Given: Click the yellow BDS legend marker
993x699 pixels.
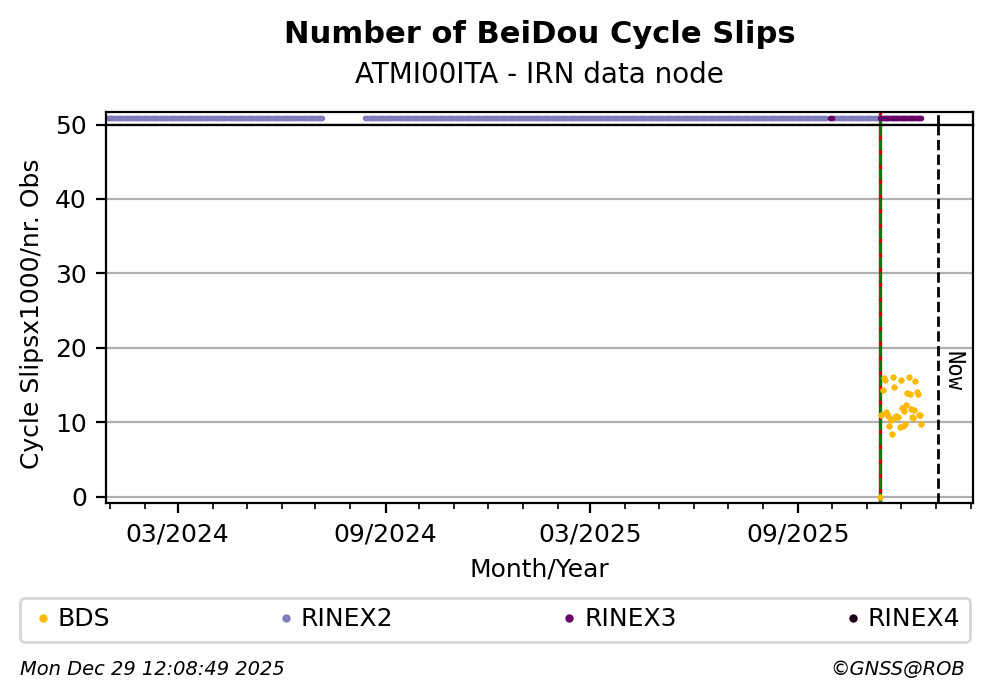Looking at the screenshot, I should [x=43, y=619].
